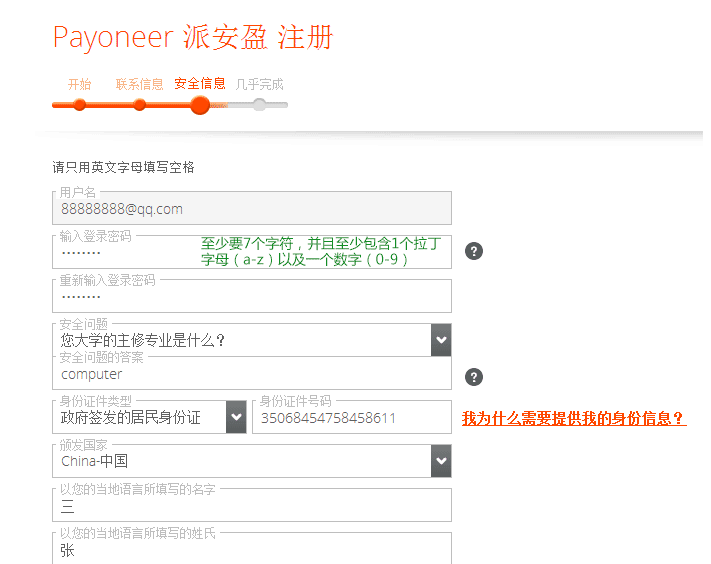Click the 身份证件号码 ID number field
Image resolution: width=711 pixels, height=564 pixels.
(352, 417)
